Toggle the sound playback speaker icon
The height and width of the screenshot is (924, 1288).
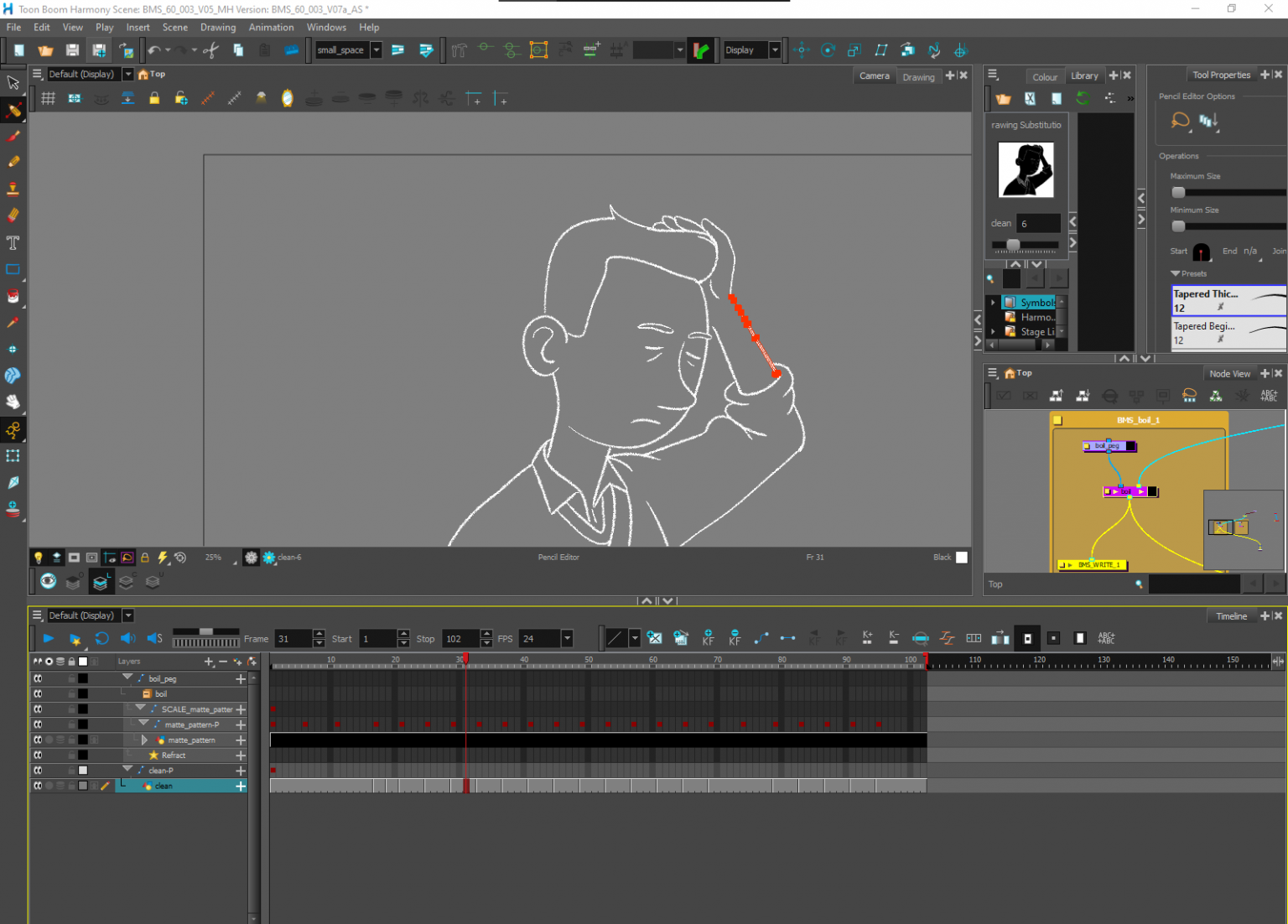click(x=127, y=639)
